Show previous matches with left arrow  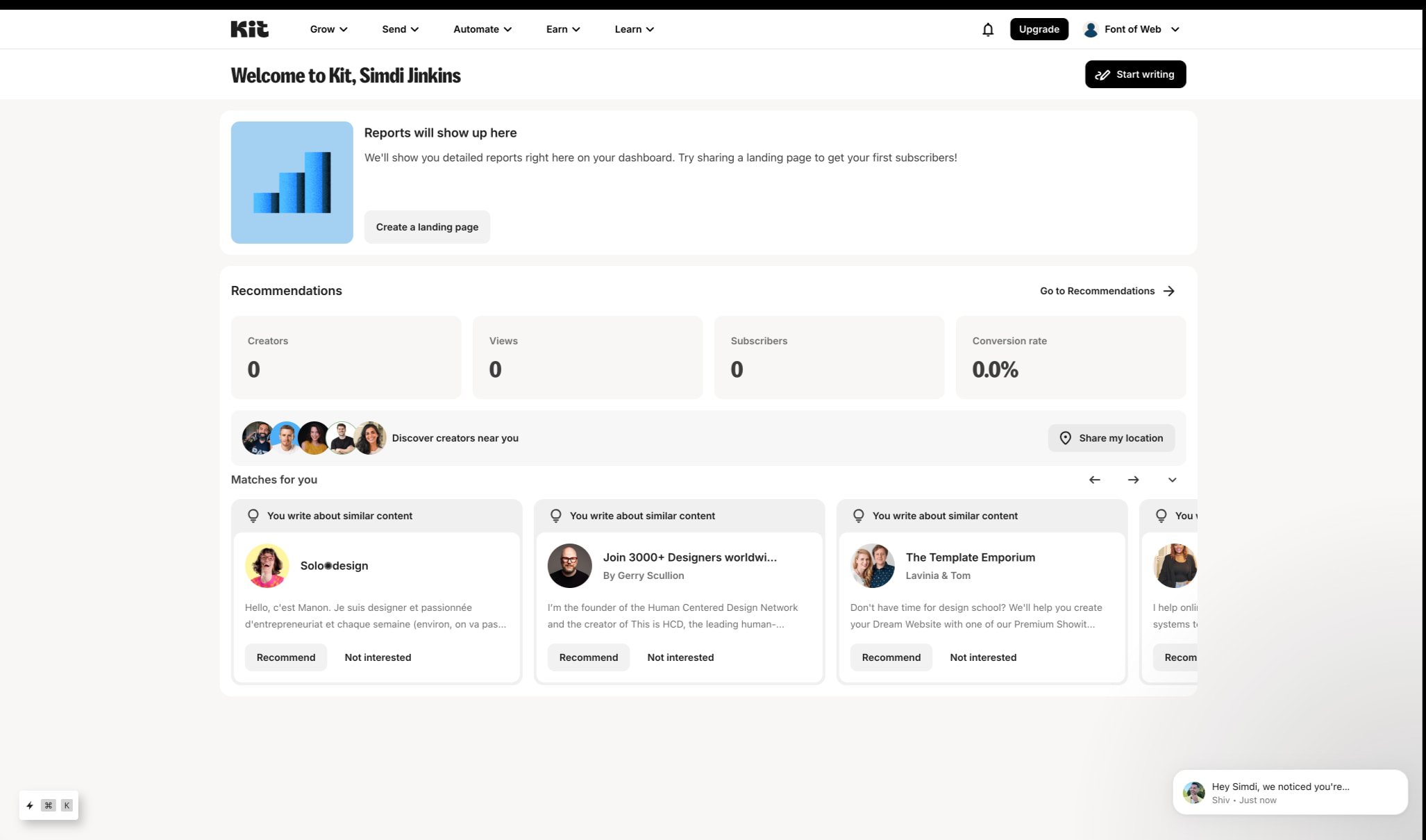coord(1095,480)
